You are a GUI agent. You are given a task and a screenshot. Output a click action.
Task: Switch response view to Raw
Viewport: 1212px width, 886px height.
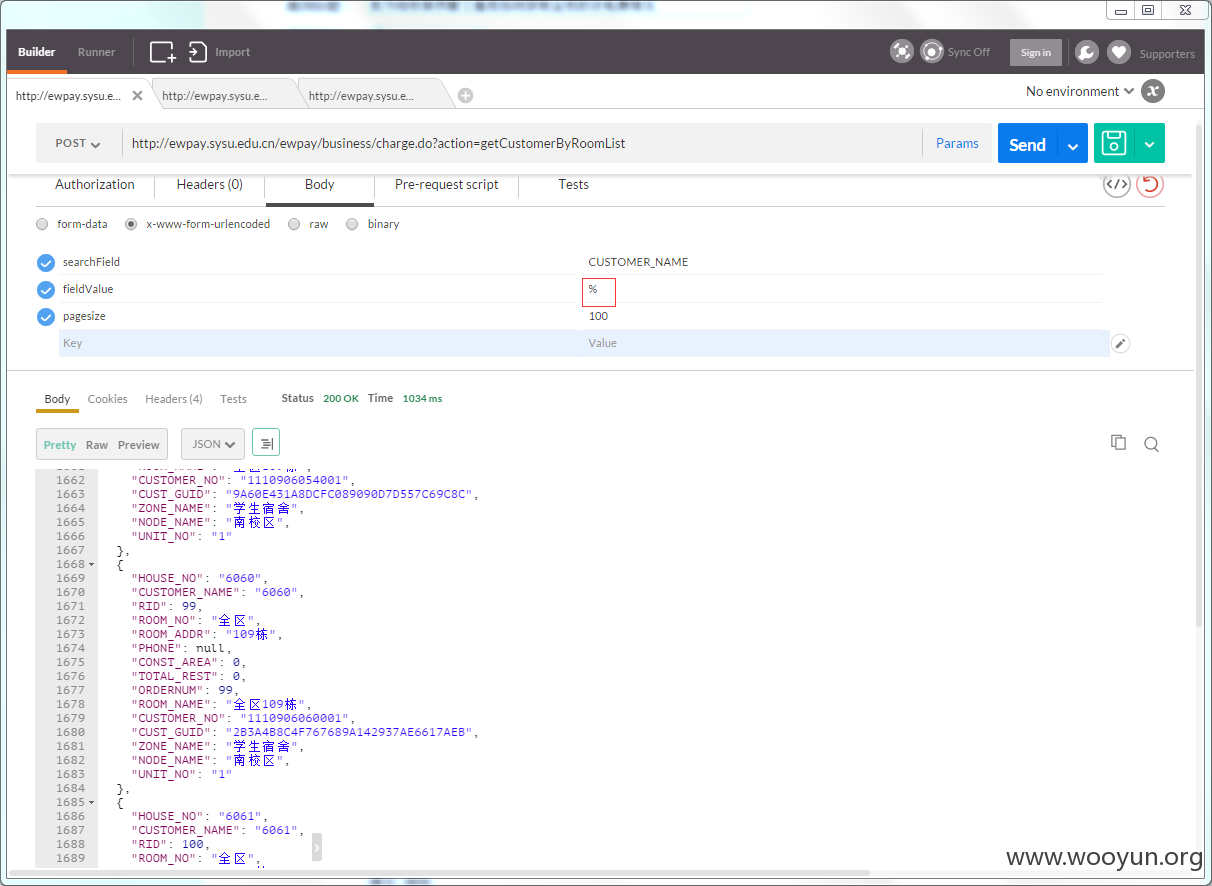tap(97, 445)
